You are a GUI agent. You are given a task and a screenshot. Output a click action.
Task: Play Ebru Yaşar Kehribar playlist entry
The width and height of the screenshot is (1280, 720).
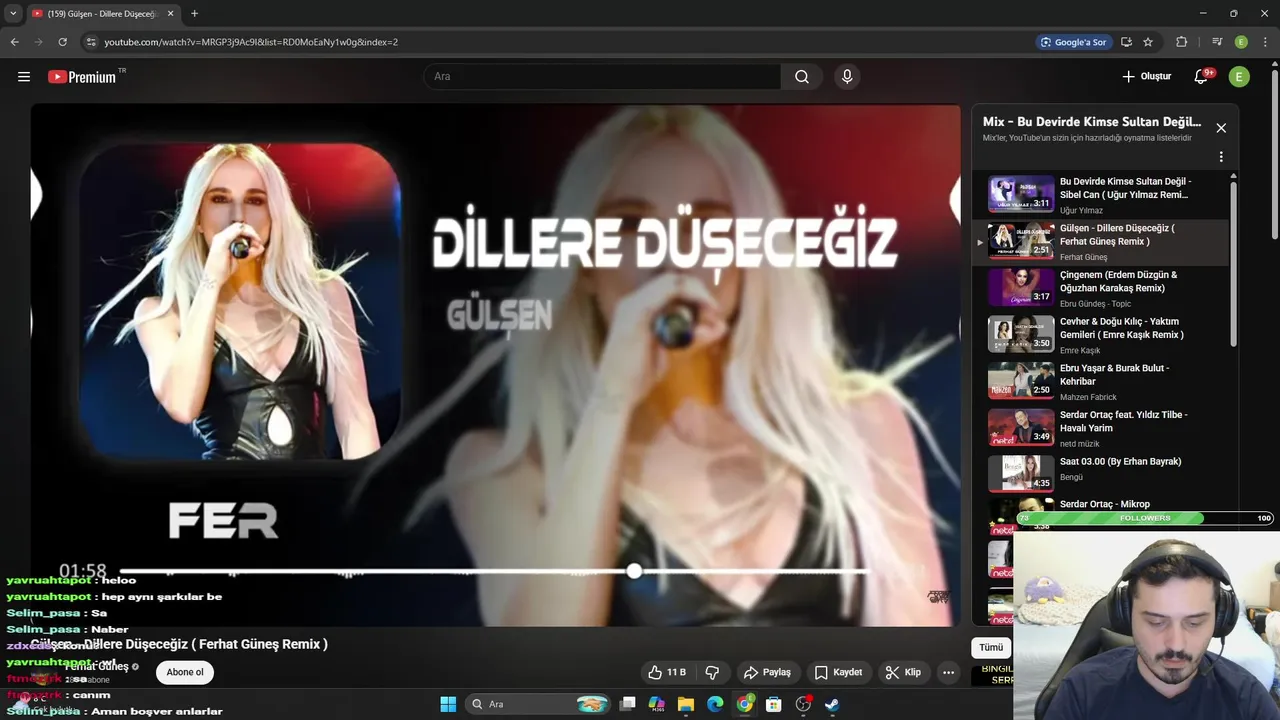(1100, 381)
